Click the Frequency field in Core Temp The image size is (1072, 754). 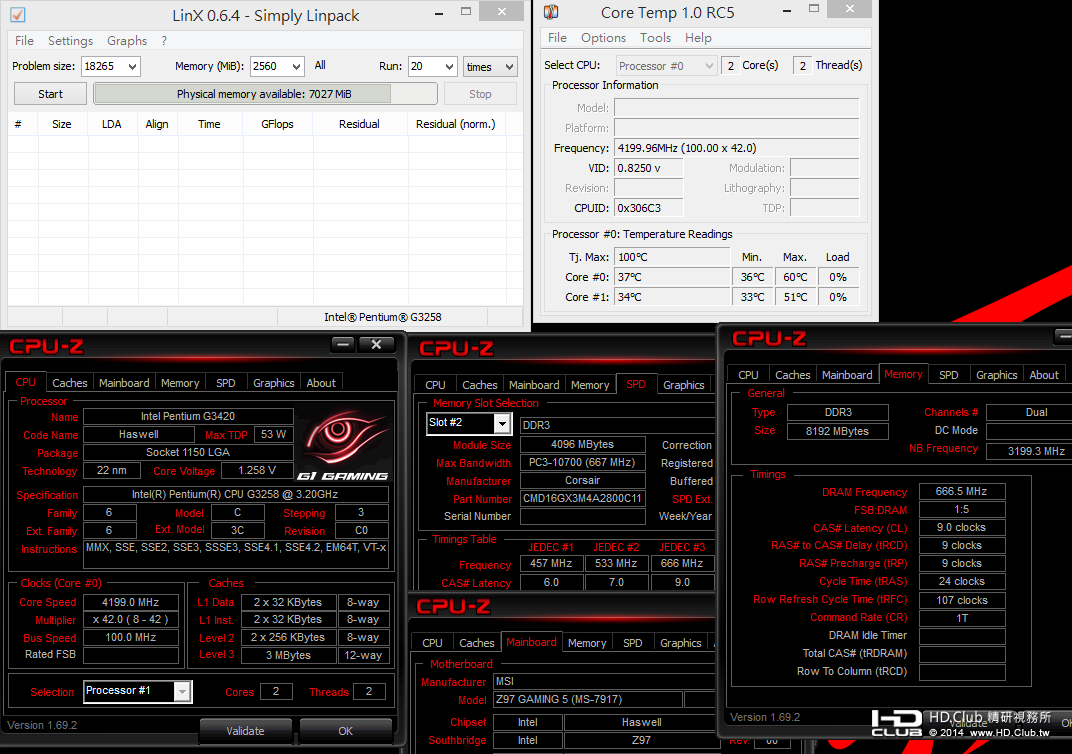tap(736, 148)
